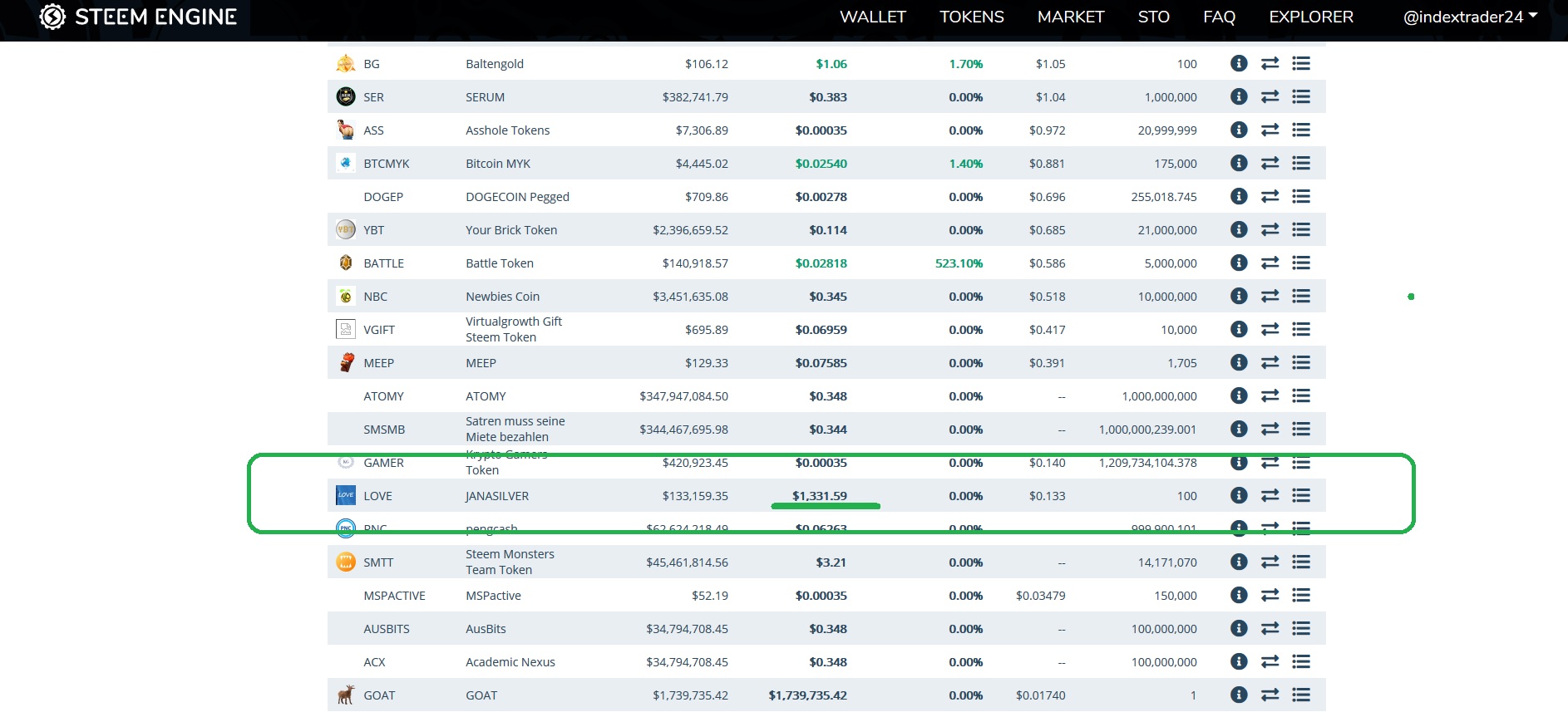Click exchange arrows icon for GOAT

click(x=1270, y=695)
